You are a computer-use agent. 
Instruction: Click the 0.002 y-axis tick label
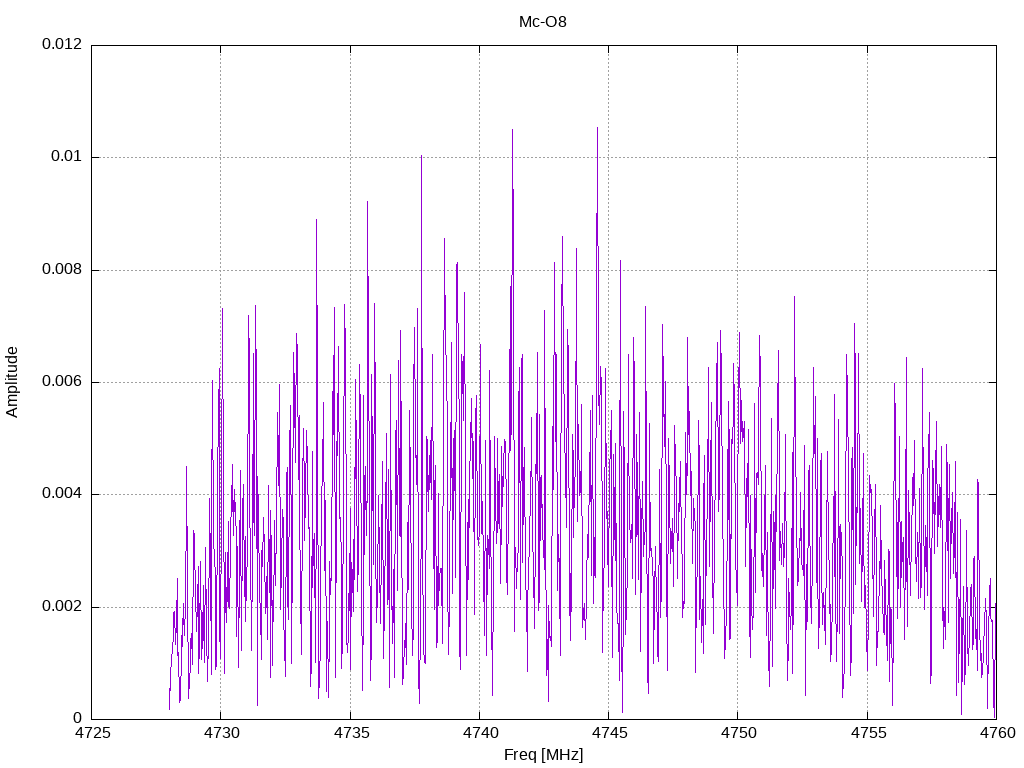coord(62,606)
